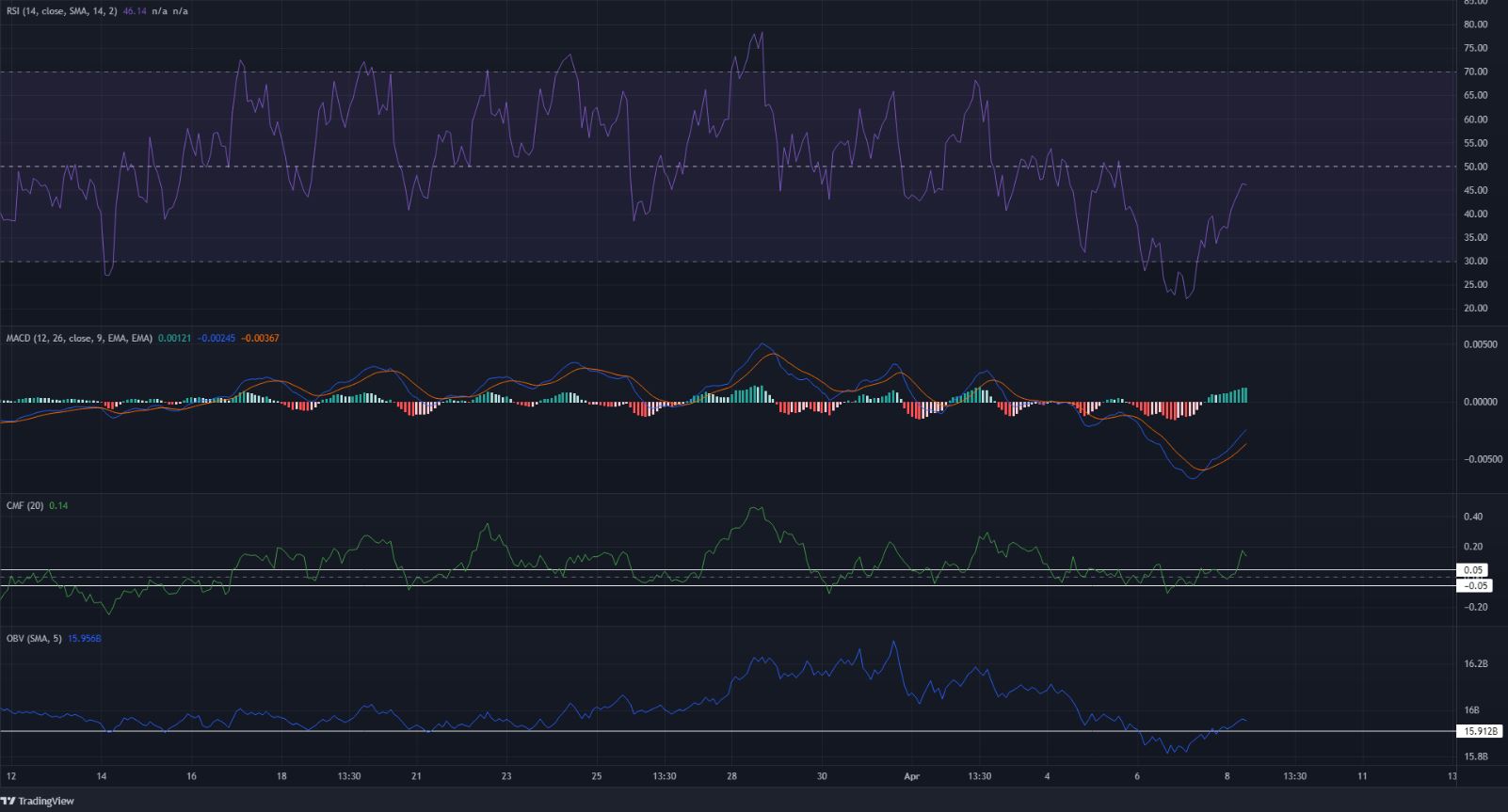Click the 70.00 level on the RSI scale
Screen dimensions: 1508x812
pyautogui.click(x=1475, y=72)
